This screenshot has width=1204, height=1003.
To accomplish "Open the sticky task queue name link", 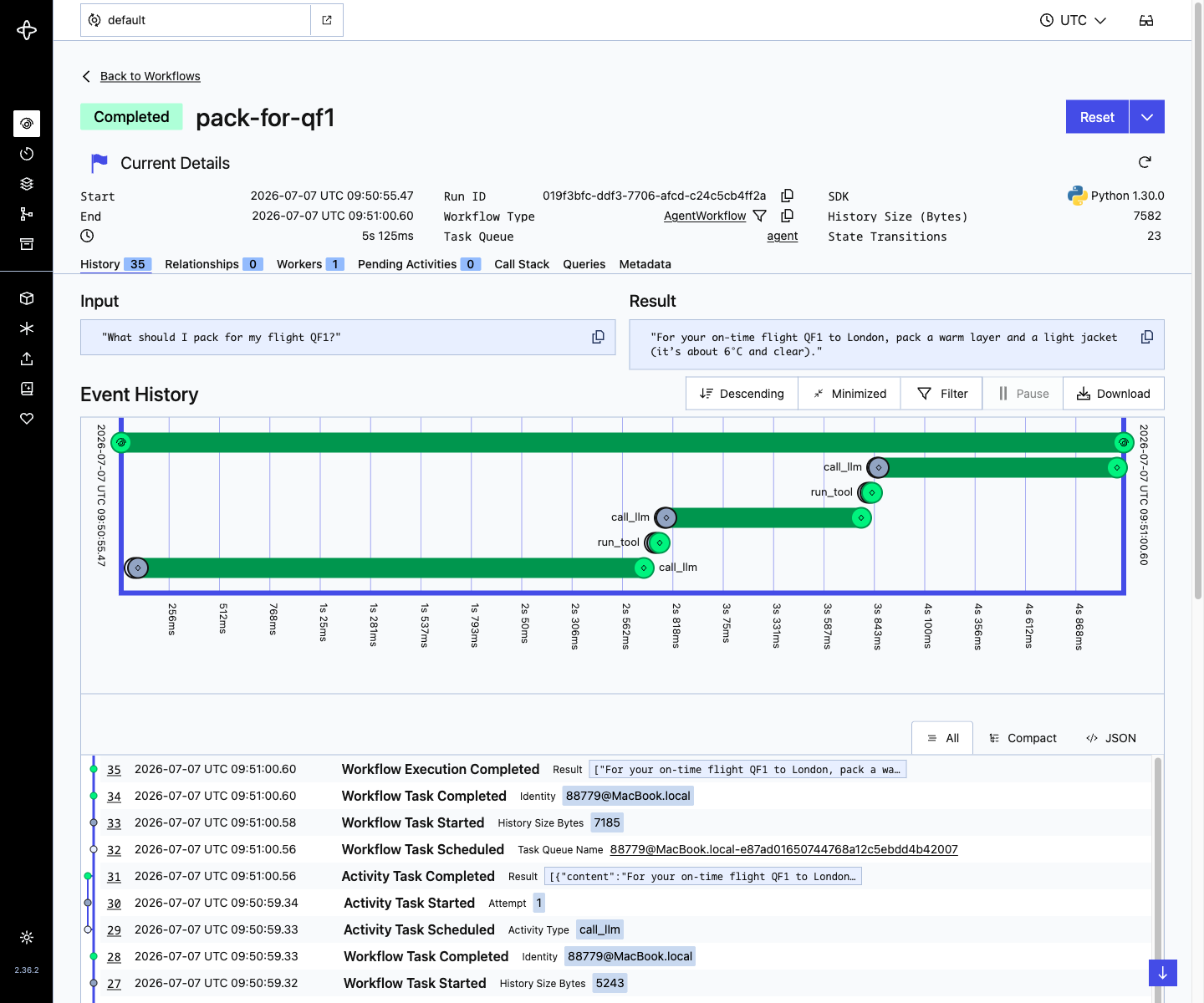I will tap(783, 849).
